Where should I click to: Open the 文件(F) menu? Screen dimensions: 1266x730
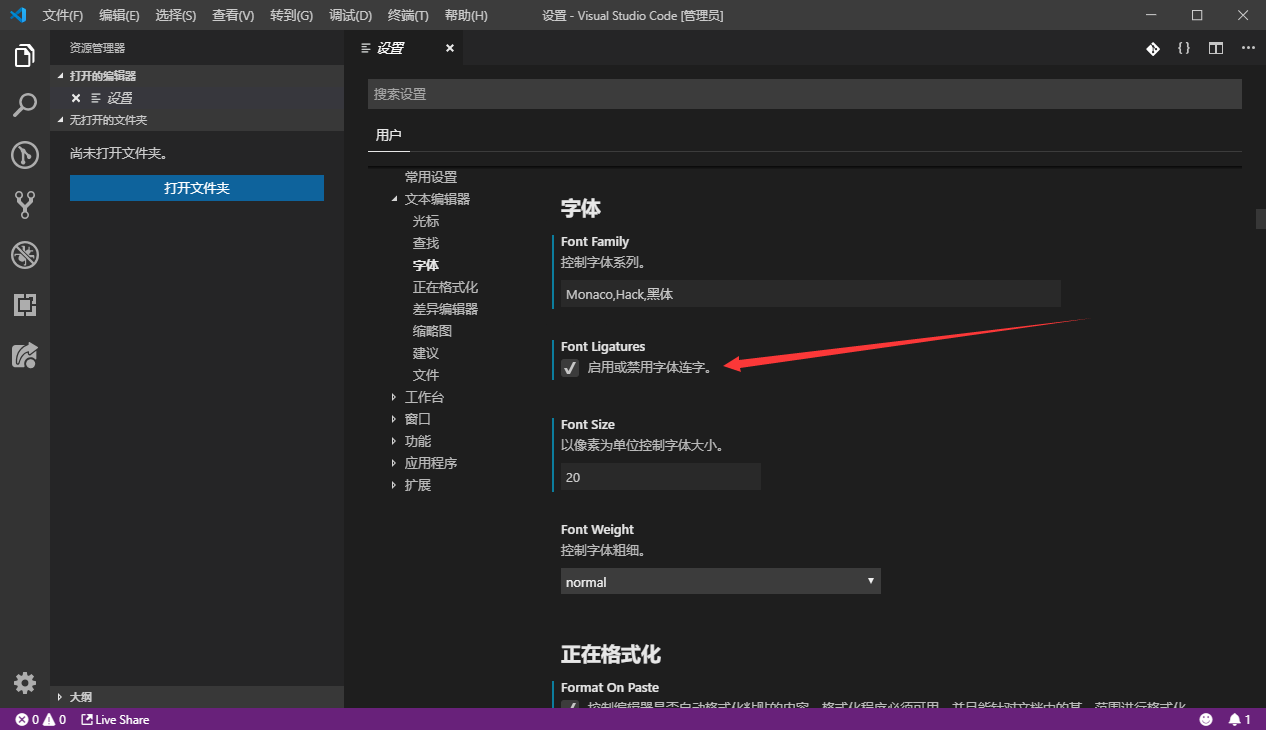tap(63, 16)
